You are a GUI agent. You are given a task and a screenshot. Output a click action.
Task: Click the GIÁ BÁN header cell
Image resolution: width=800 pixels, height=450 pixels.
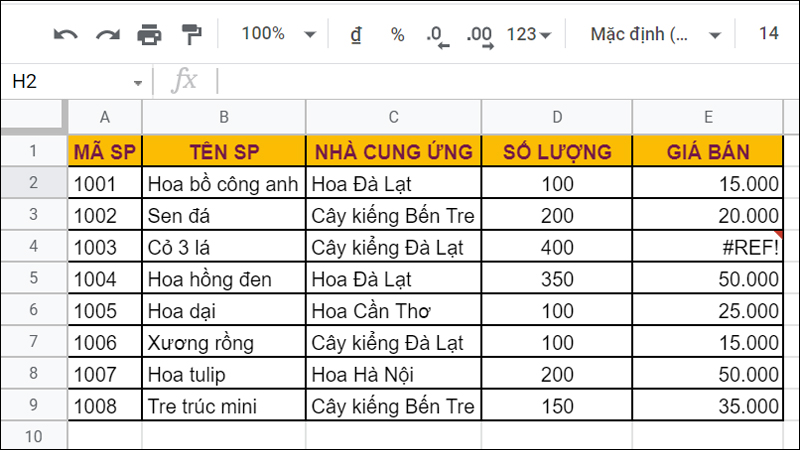[x=707, y=151]
